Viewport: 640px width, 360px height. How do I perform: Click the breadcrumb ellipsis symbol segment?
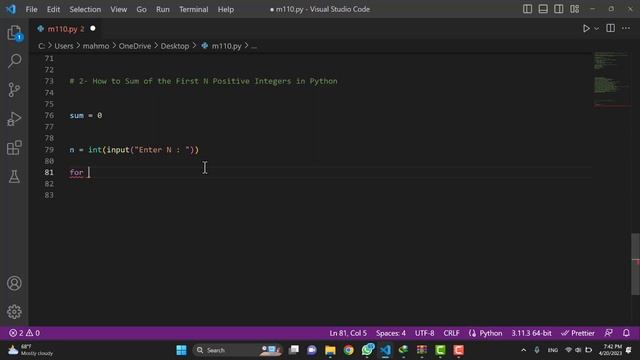click(x=254, y=46)
